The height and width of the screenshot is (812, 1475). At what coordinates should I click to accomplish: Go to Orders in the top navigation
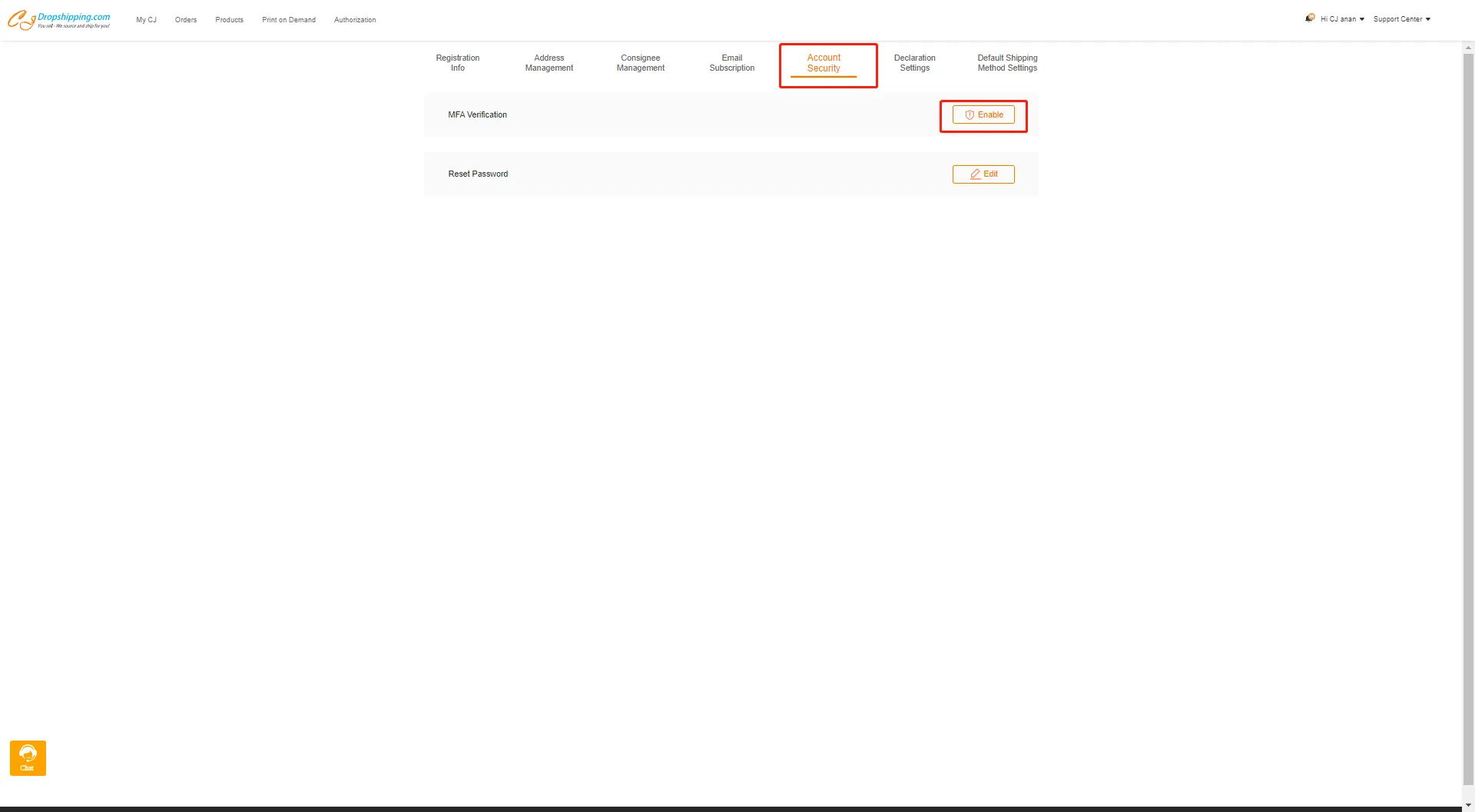(x=186, y=20)
